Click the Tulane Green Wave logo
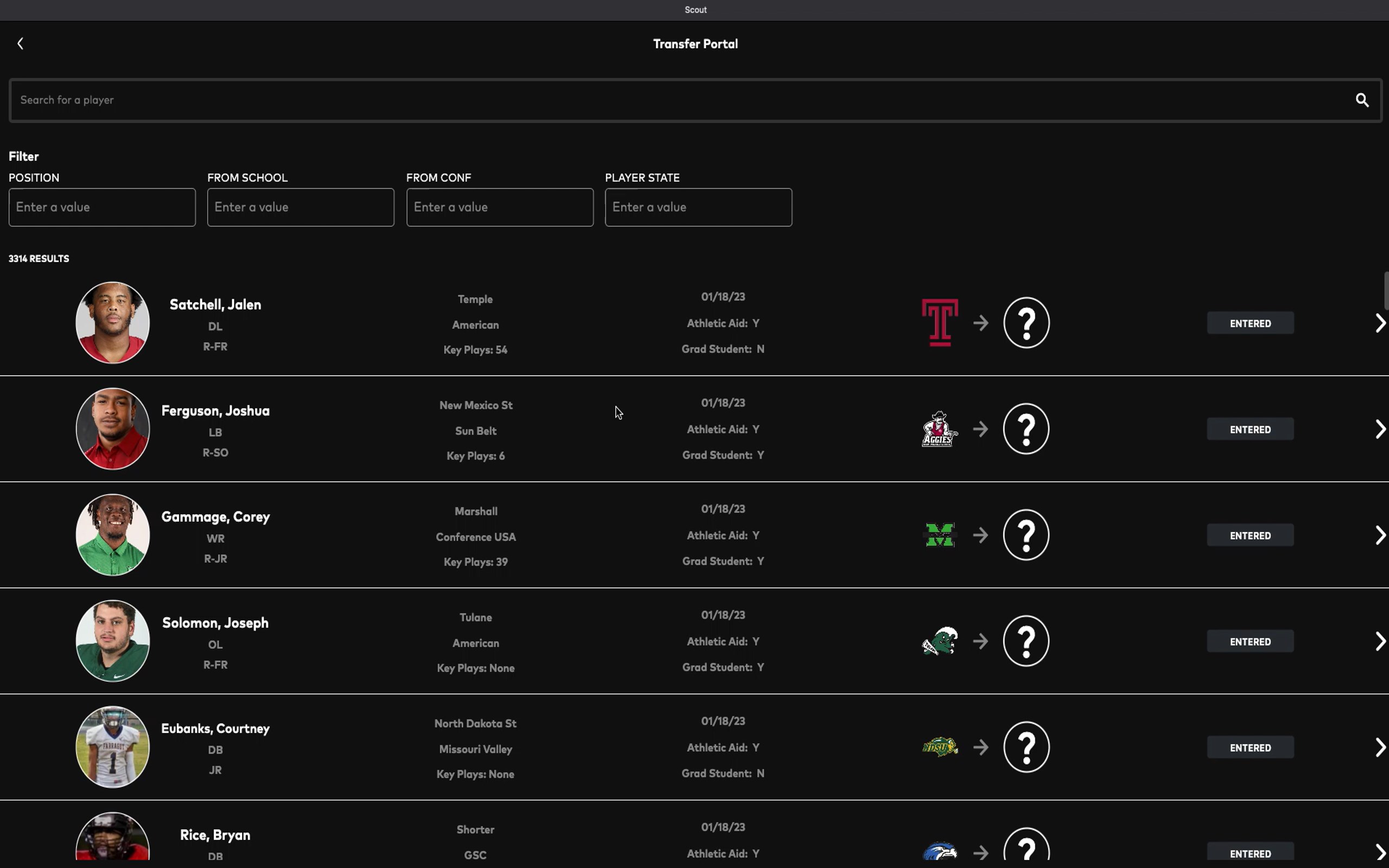Image resolution: width=1389 pixels, height=868 pixels. [940, 641]
